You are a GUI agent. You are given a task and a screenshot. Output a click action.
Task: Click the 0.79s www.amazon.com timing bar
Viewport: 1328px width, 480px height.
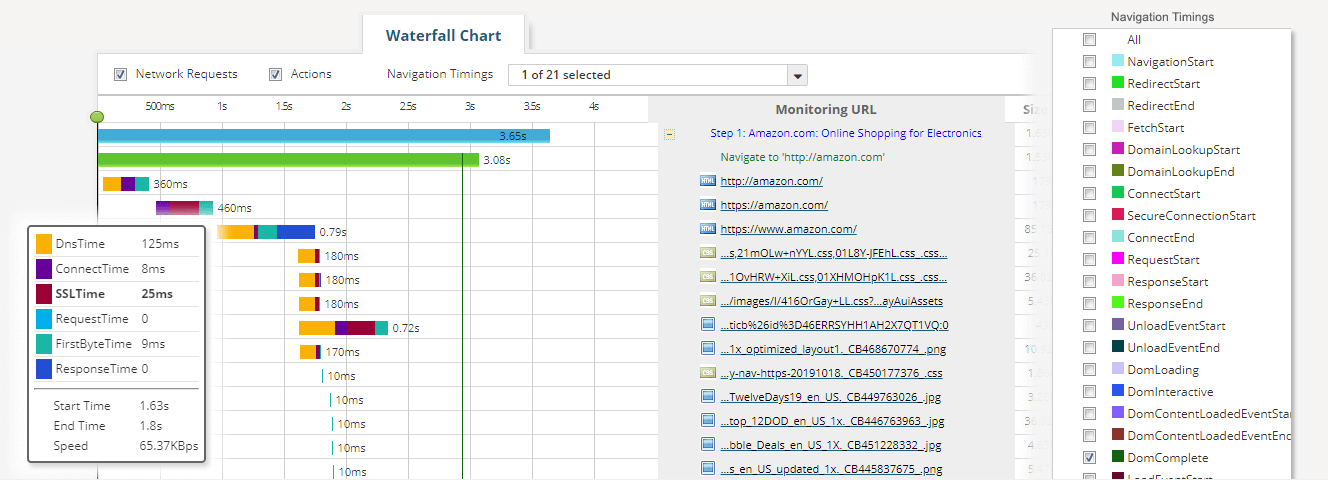click(x=266, y=231)
